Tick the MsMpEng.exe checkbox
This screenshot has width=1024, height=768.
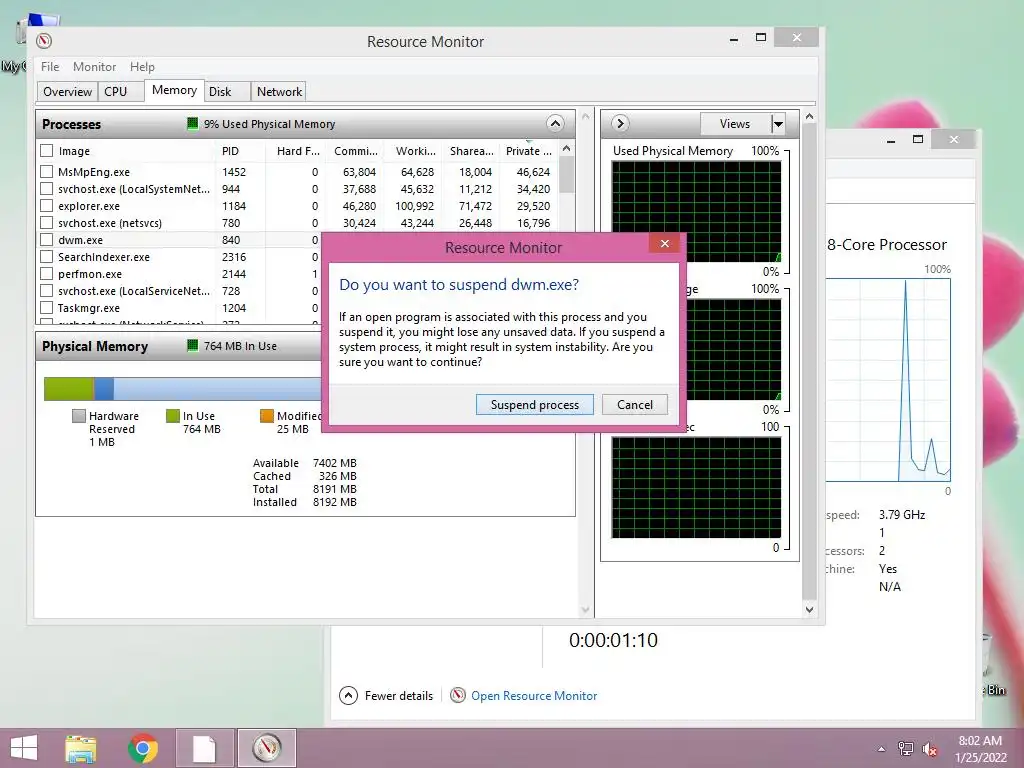pos(46,172)
